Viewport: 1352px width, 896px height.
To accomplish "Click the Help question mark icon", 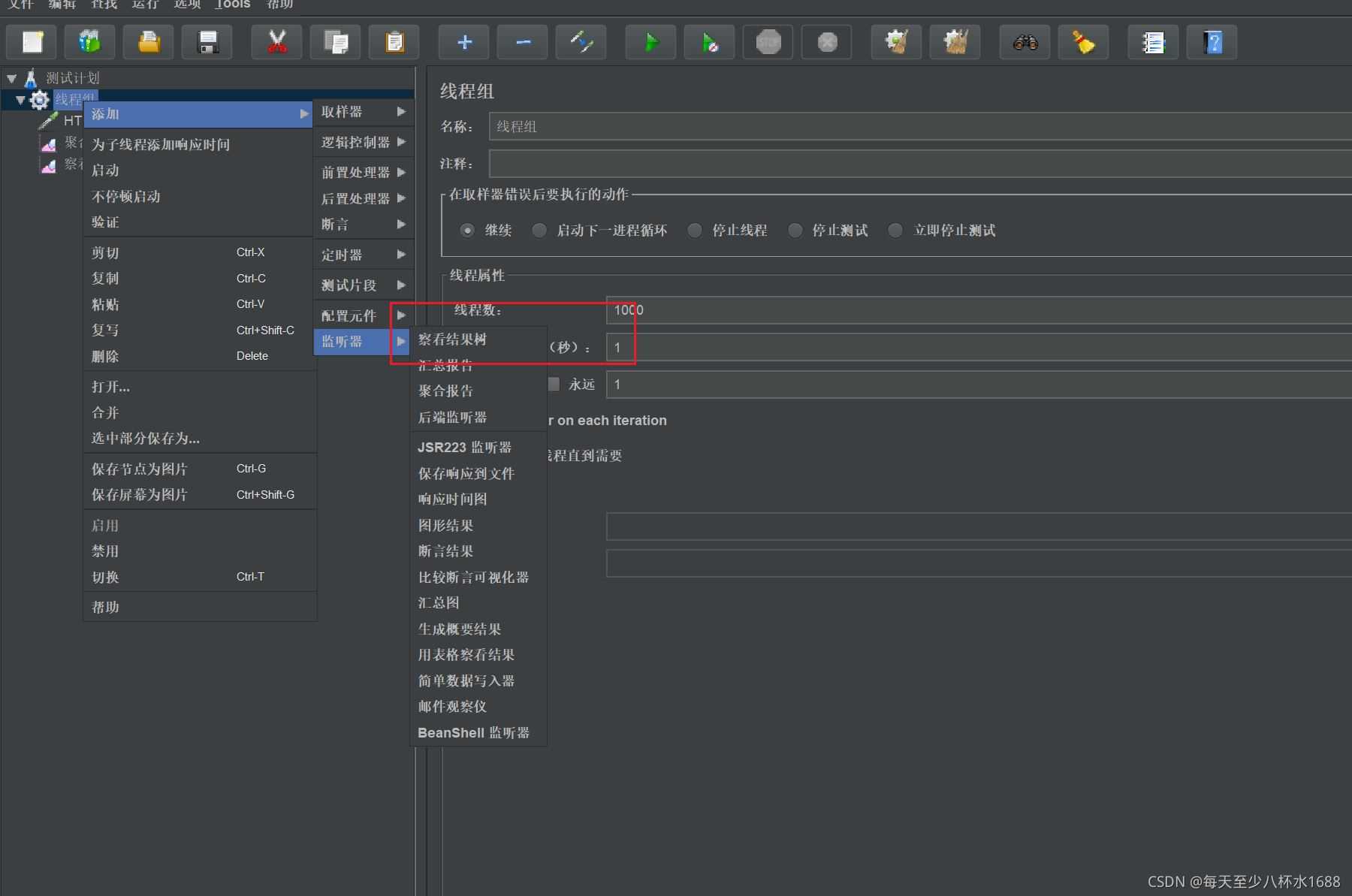I will (x=1212, y=42).
